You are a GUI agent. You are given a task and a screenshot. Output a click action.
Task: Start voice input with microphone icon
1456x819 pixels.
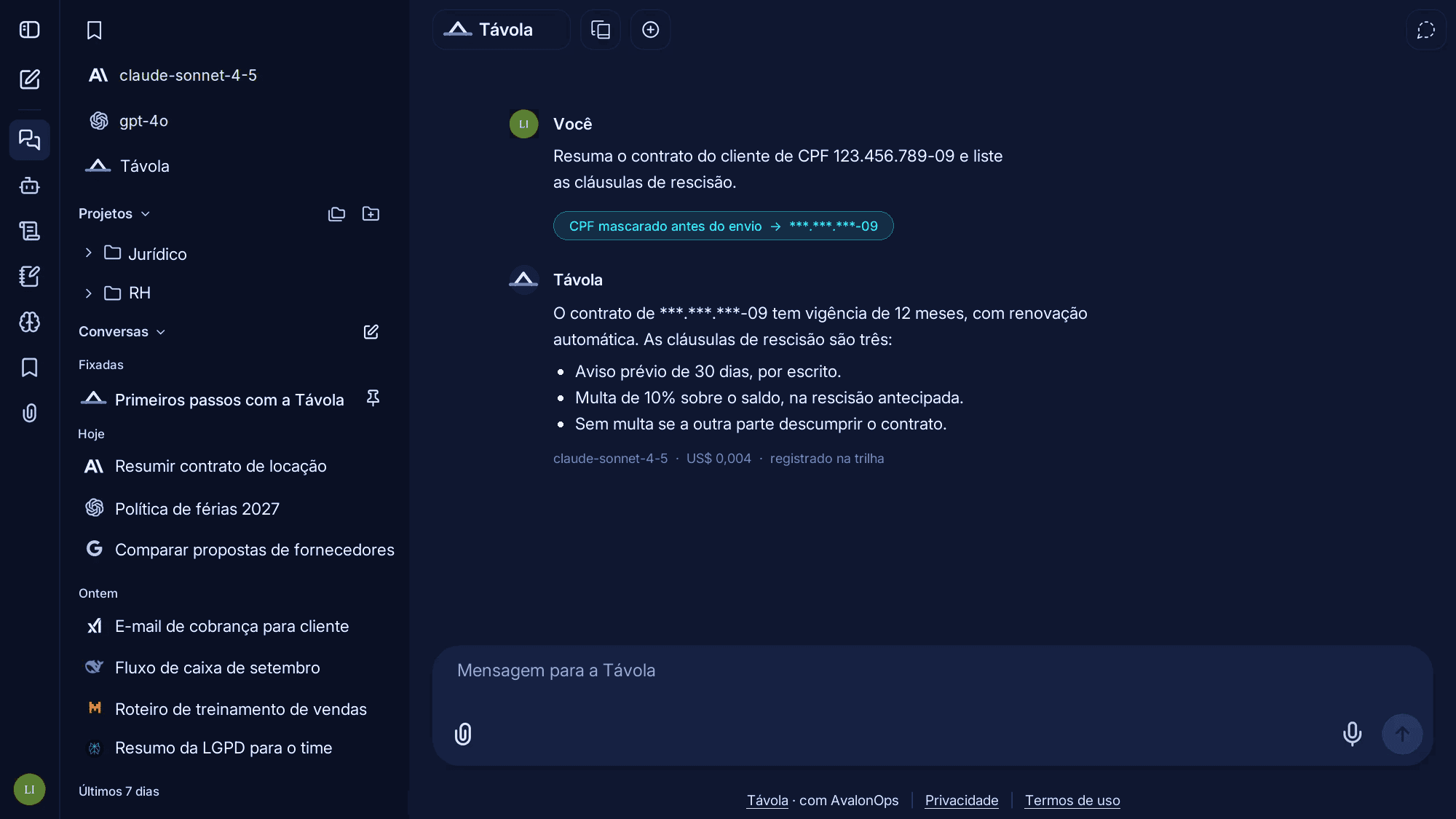pyautogui.click(x=1352, y=734)
